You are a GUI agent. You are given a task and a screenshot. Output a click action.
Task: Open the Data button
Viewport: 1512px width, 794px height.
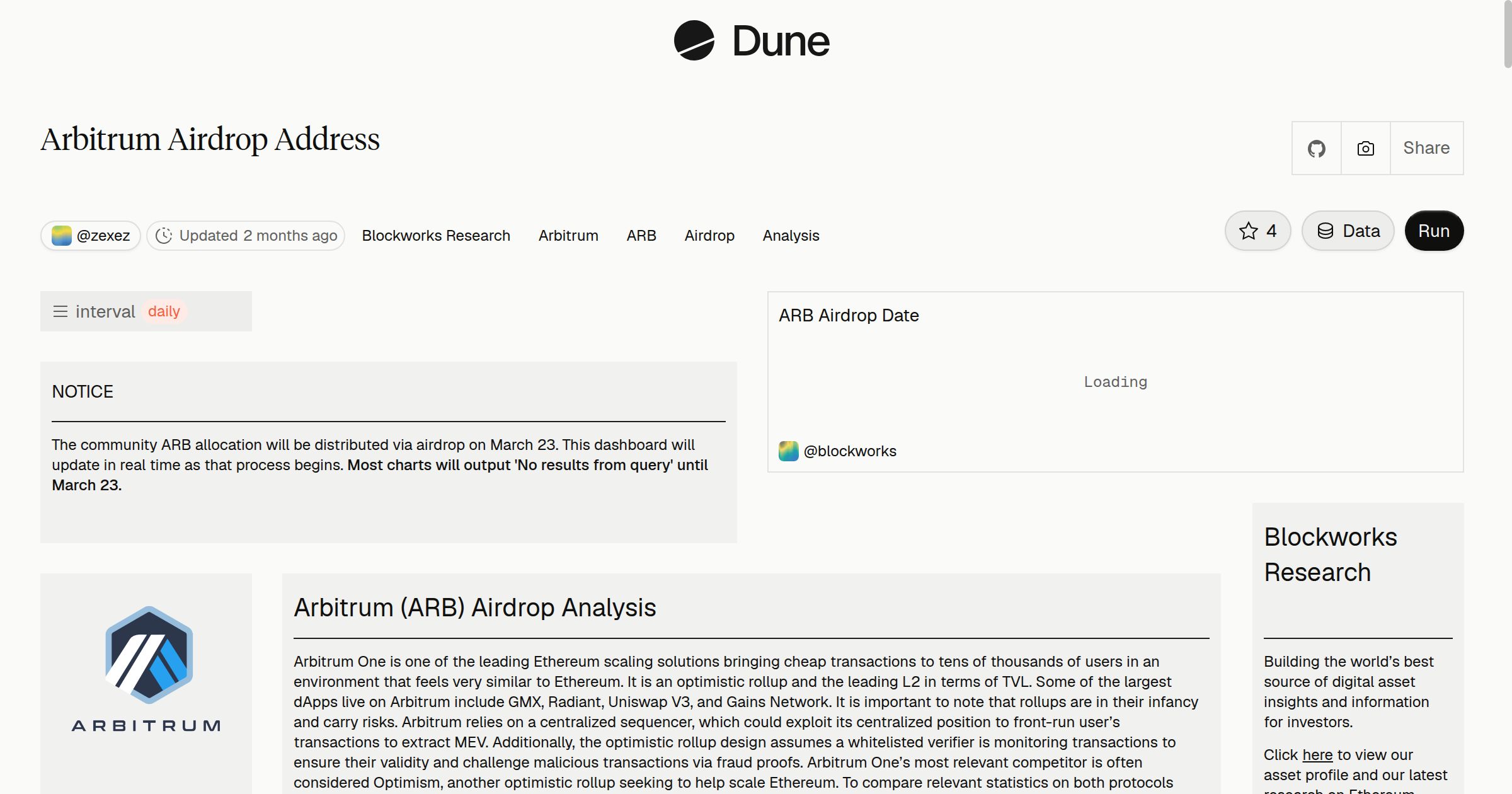[x=1348, y=231]
